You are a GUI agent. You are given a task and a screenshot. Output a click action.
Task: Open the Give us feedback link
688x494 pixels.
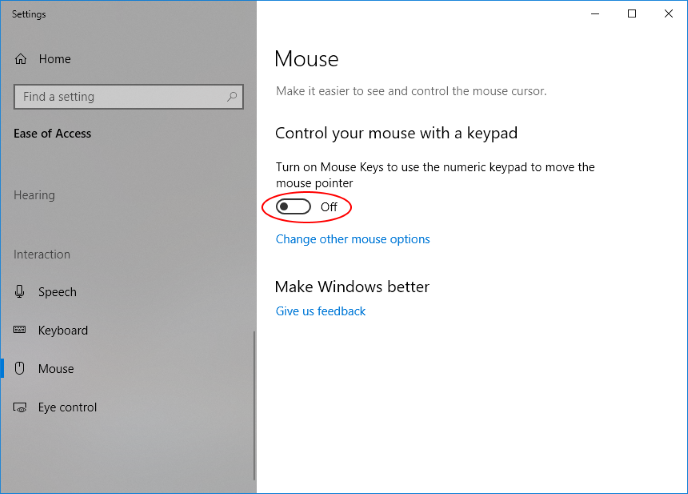(320, 311)
